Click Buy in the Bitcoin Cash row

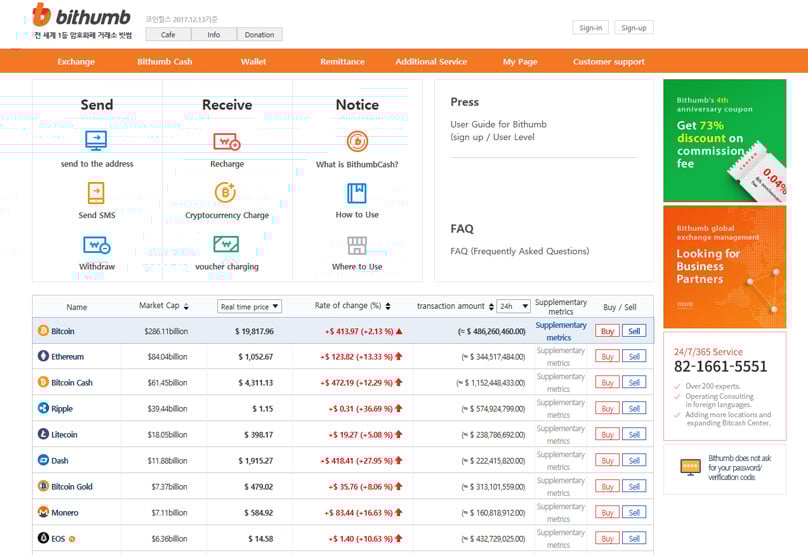click(607, 382)
